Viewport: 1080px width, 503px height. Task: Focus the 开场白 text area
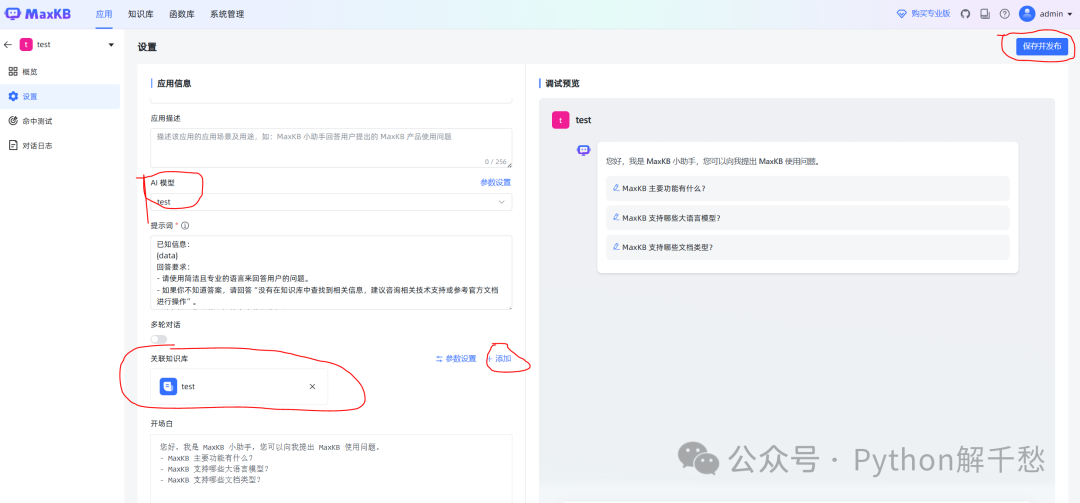click(x=331, y=469)
